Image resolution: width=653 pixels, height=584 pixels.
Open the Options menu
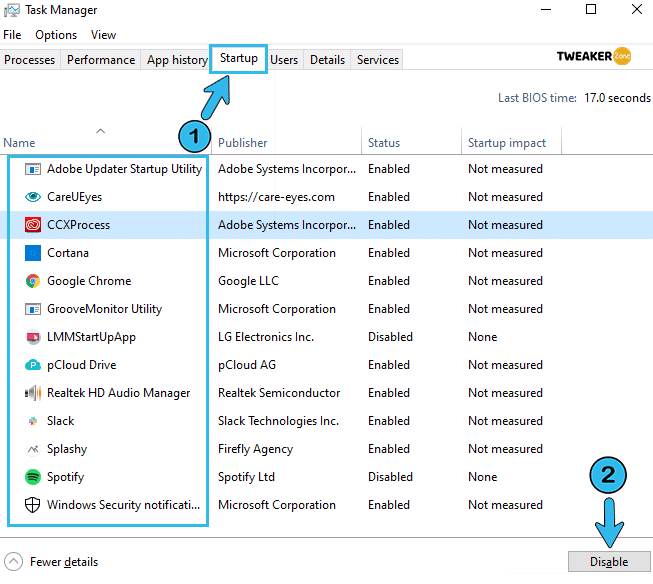click(56, 35)
